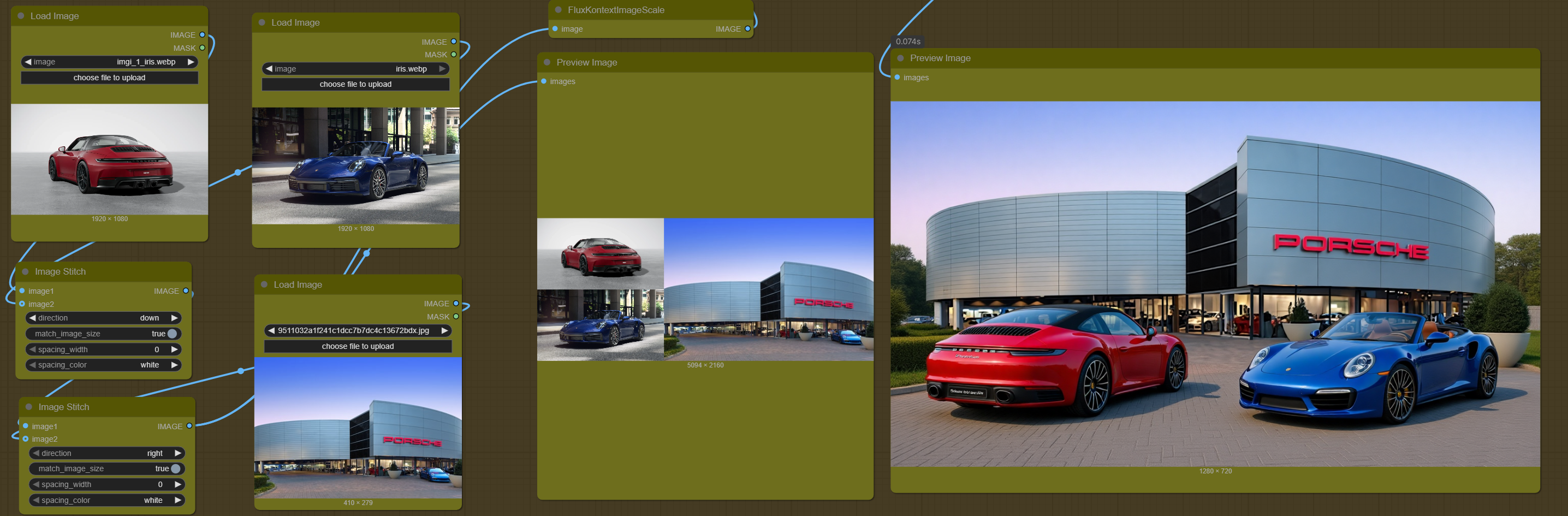Change spacing_color in the 'right' Image Stitch node to next

[x=178, y=500]
